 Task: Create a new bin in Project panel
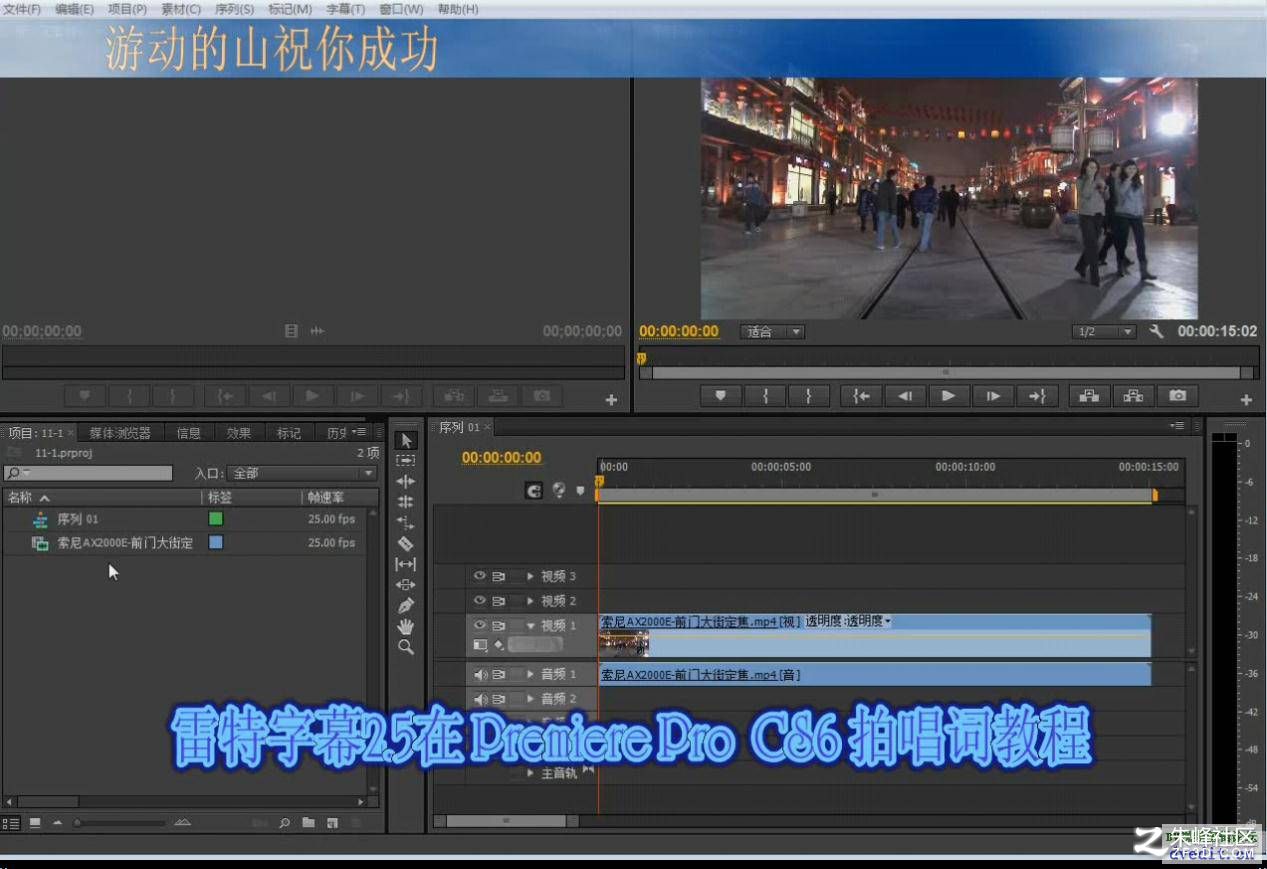[308, 823]
